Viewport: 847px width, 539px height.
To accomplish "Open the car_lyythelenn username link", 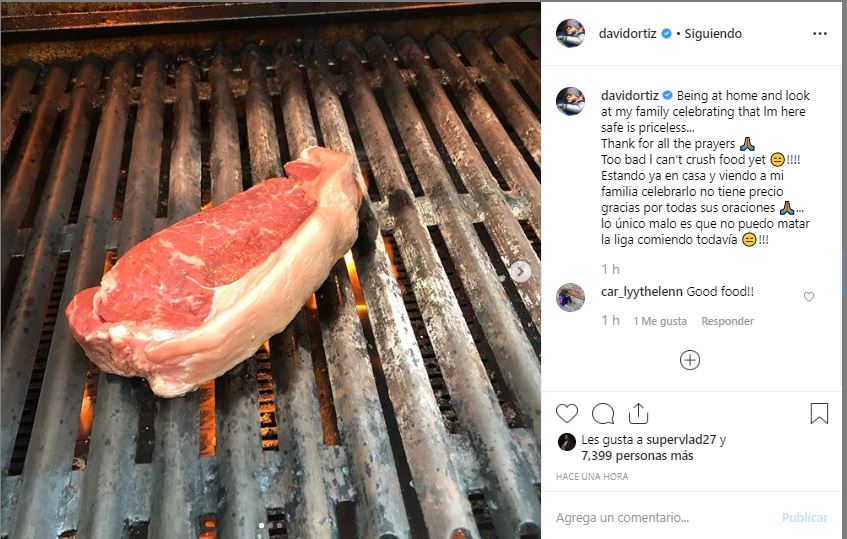I will click(642, 292).
